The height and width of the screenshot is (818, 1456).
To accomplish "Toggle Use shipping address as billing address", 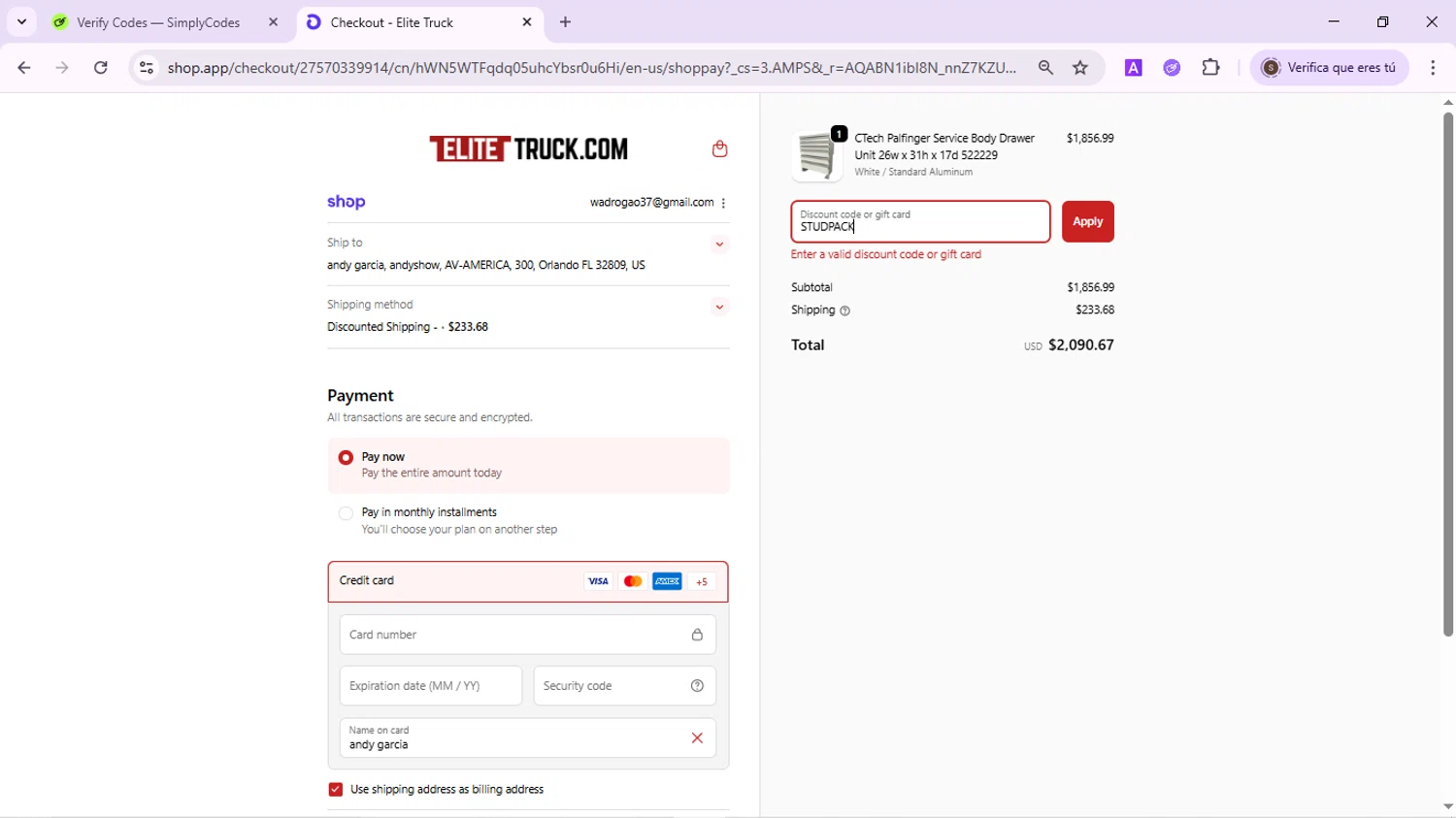I will 336,790.
